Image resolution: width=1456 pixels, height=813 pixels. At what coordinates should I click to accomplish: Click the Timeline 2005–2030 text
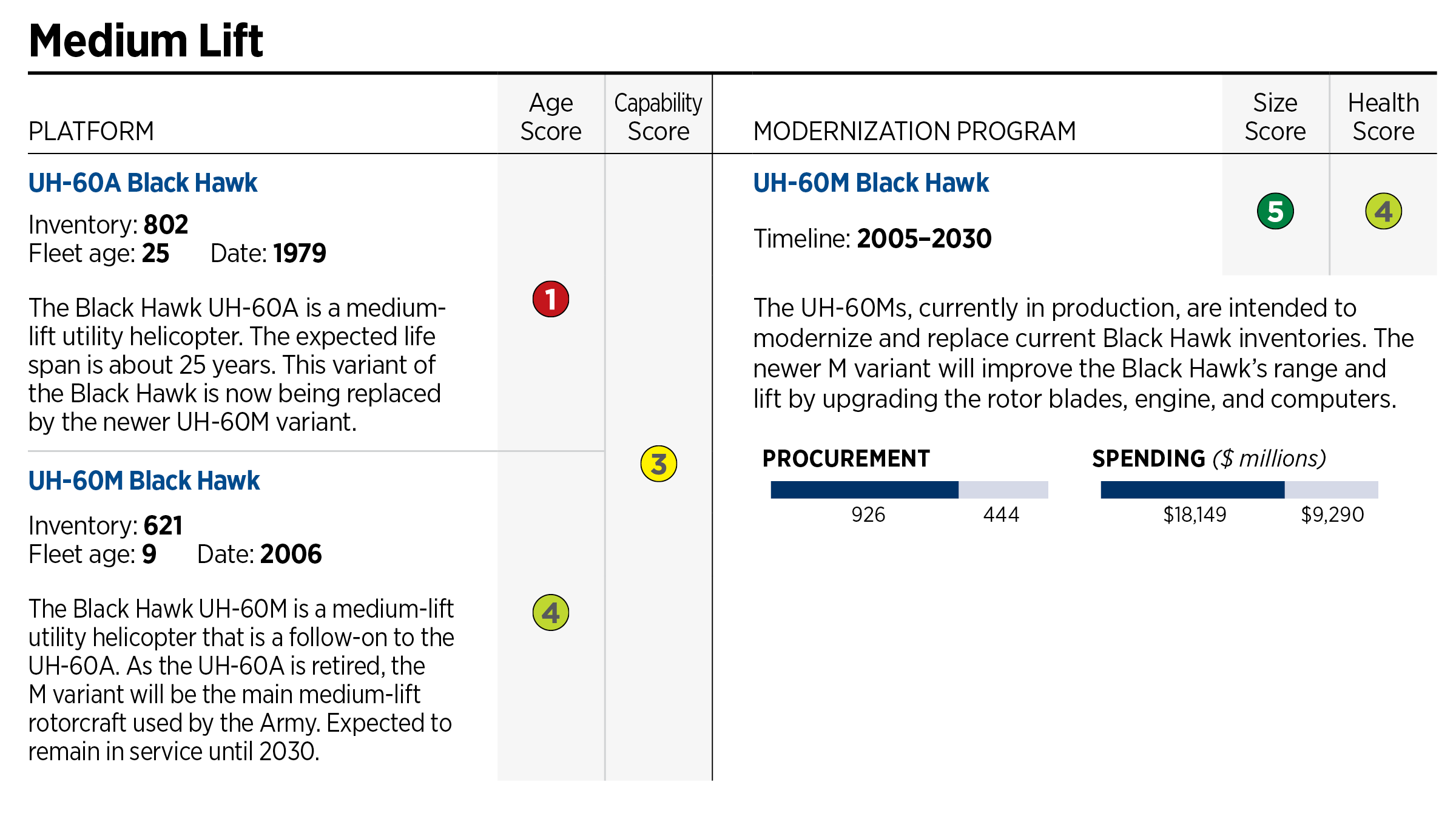(872, 238)
